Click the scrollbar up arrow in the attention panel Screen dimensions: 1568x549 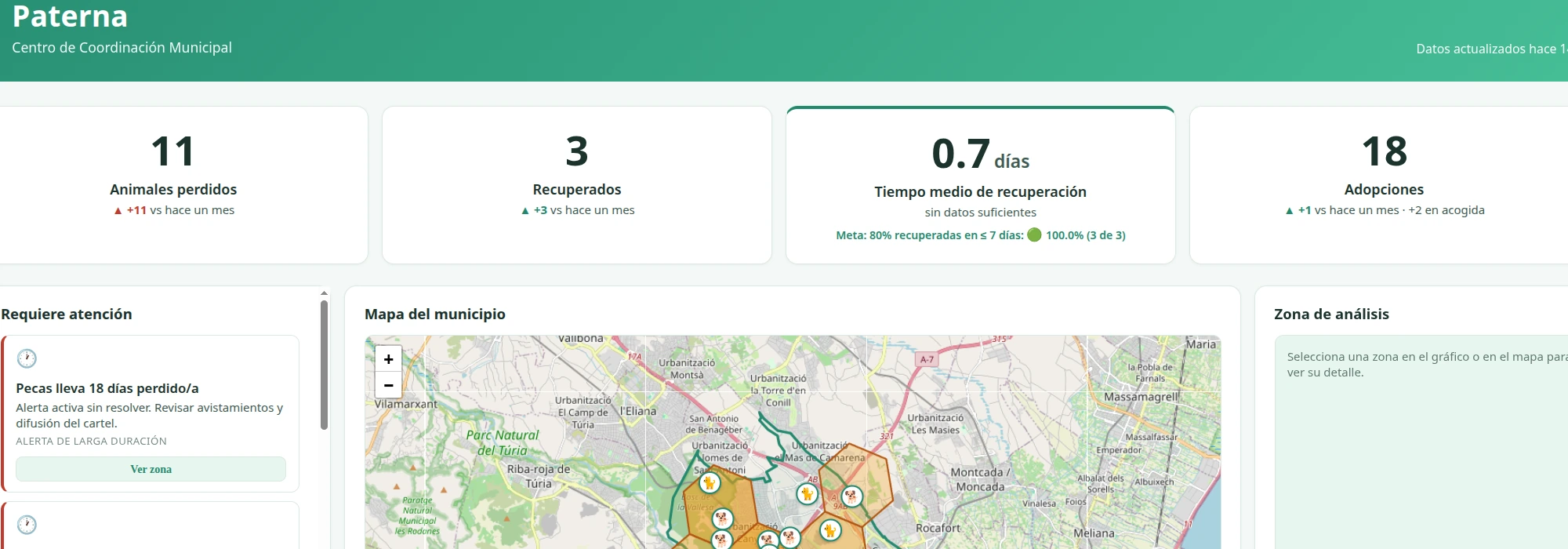(x=324, y=293)
